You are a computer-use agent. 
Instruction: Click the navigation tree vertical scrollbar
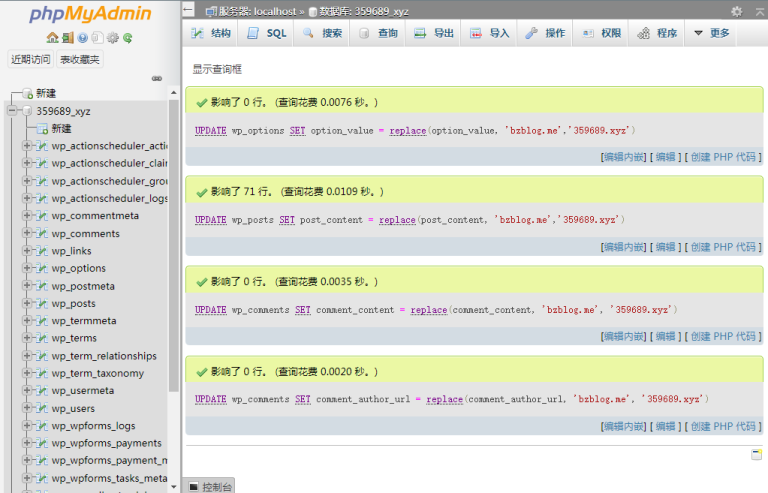[x=173, y=250]
